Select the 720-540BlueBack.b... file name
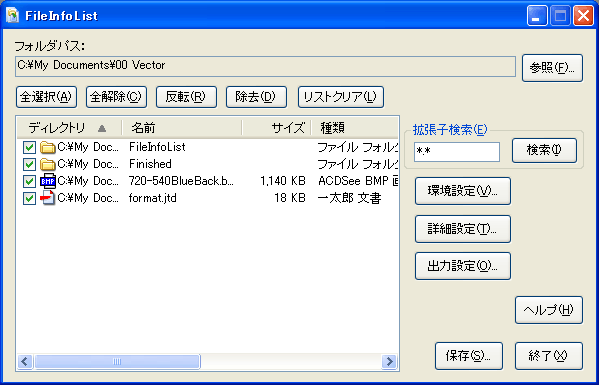This screenshot has height=385, width=599. pyautogui.click(x=181, y=181)
